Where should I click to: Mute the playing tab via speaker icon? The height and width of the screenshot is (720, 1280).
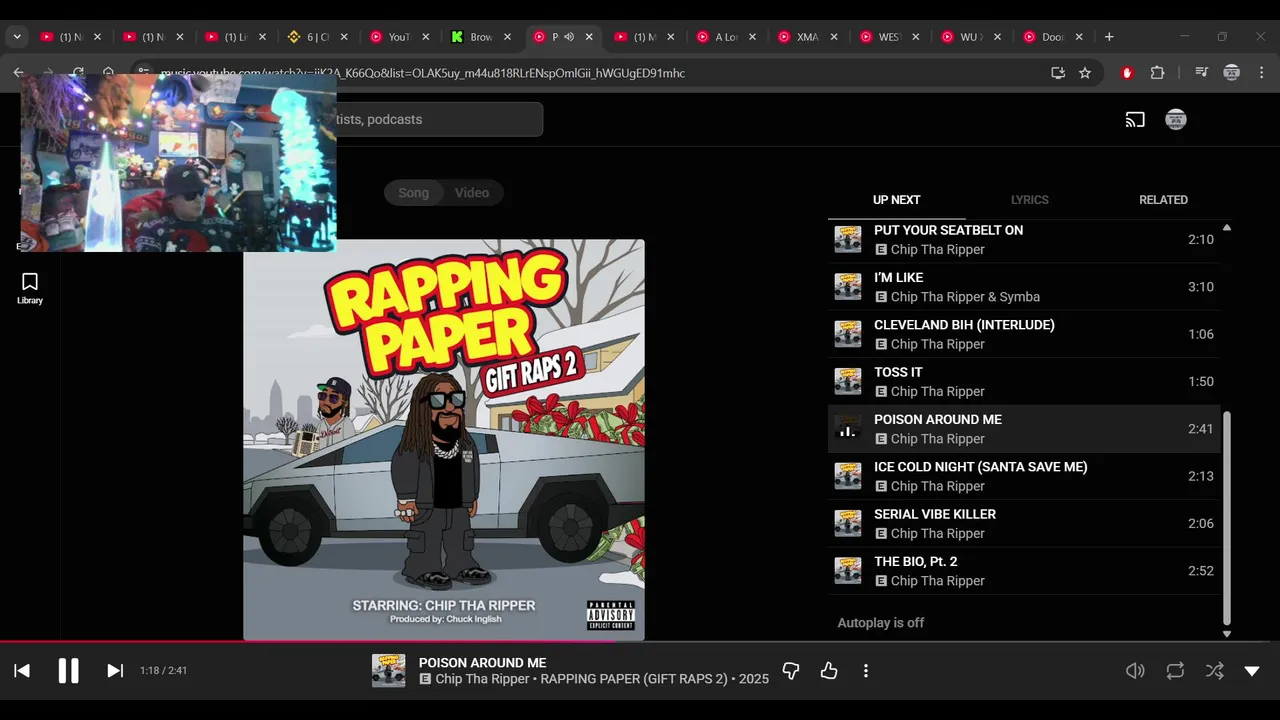(x=569, y=37)
